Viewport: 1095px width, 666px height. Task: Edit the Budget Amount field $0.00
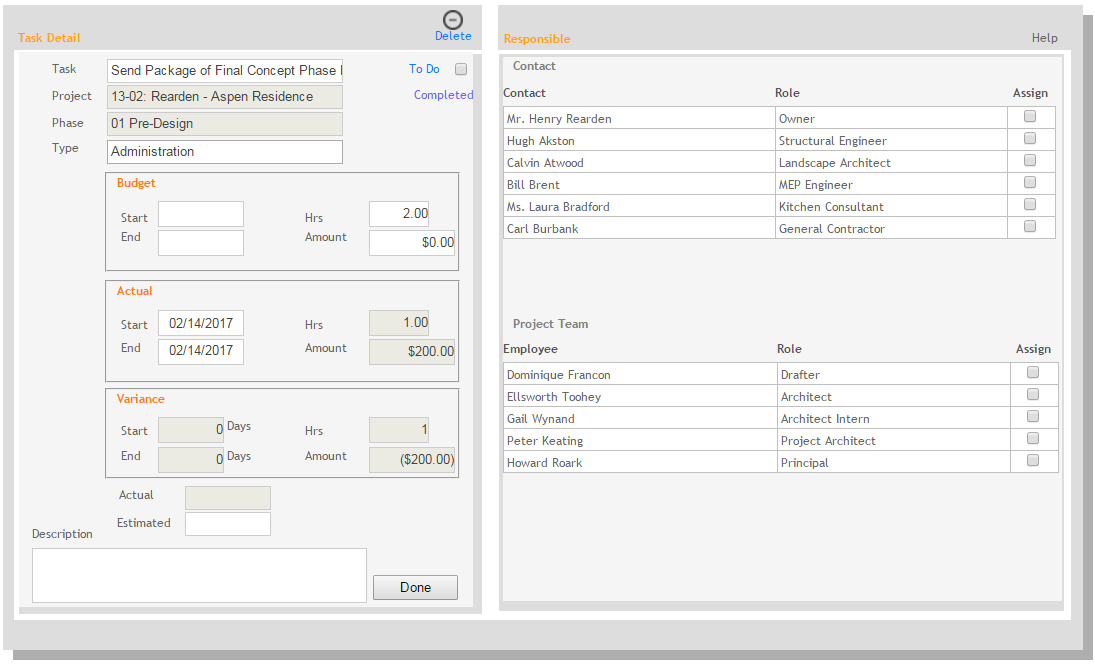pos(412,243)
